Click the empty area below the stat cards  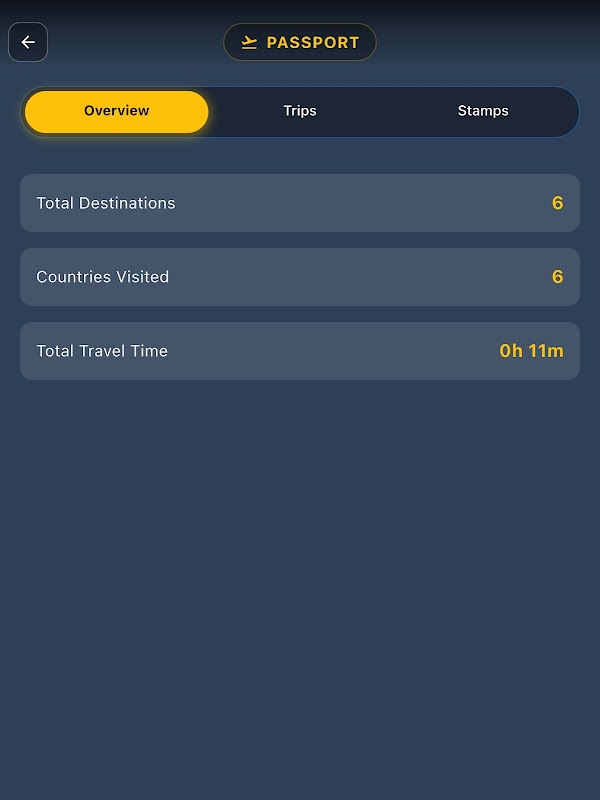click(300, 580)
